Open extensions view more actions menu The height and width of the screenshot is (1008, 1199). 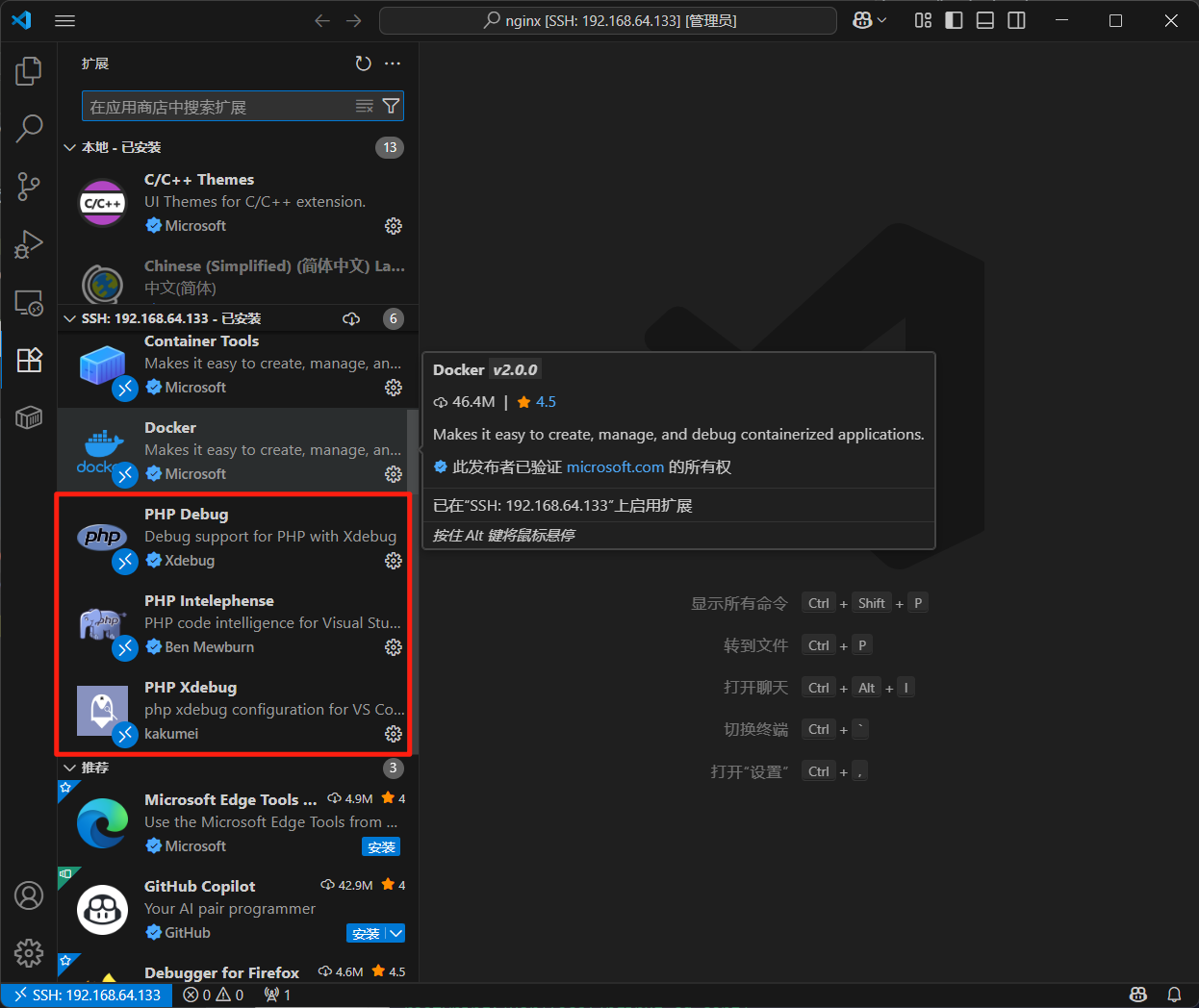click(392, 63)
